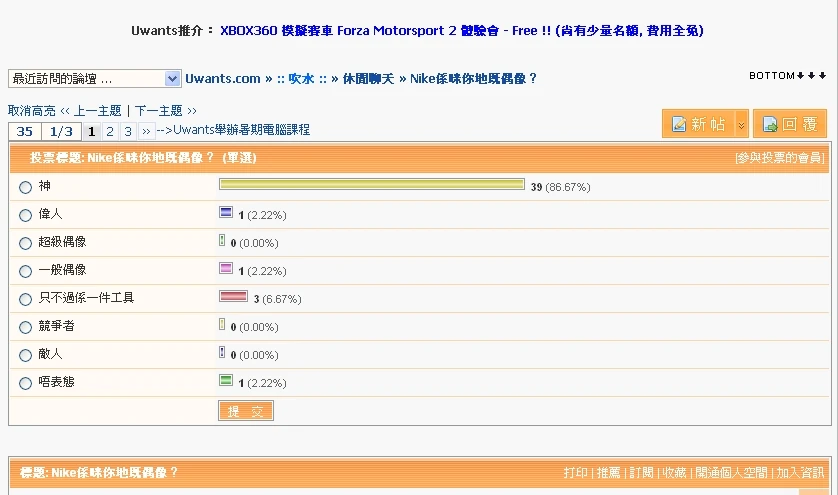Open the XBOX360 Forza Motorsport 2 promo link
The image size is (838, 495).
tap(461, 31)
